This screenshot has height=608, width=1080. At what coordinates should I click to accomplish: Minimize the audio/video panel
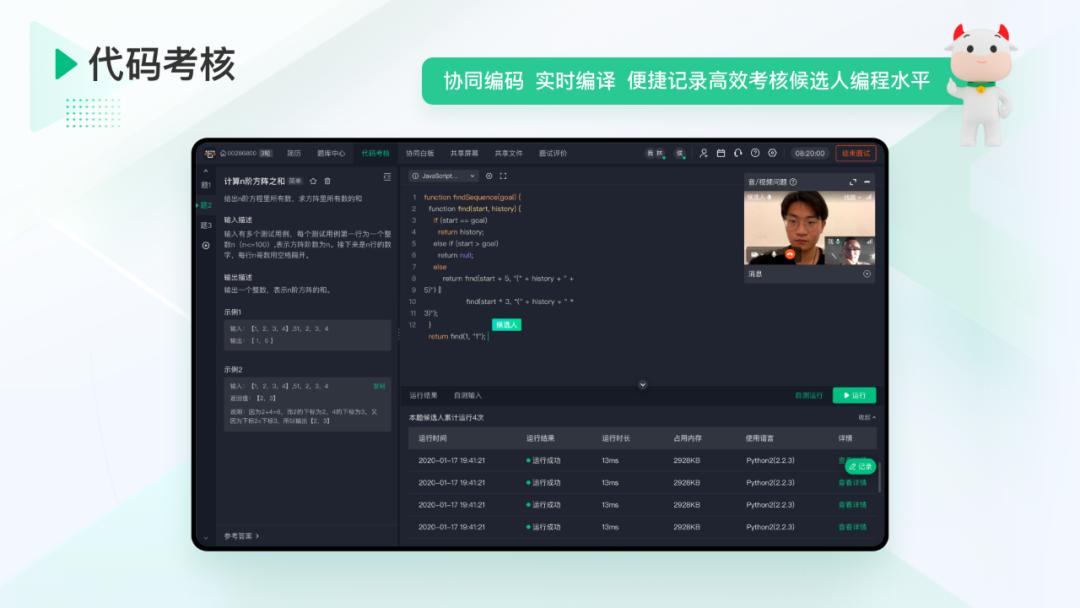(x=867, y=182)
